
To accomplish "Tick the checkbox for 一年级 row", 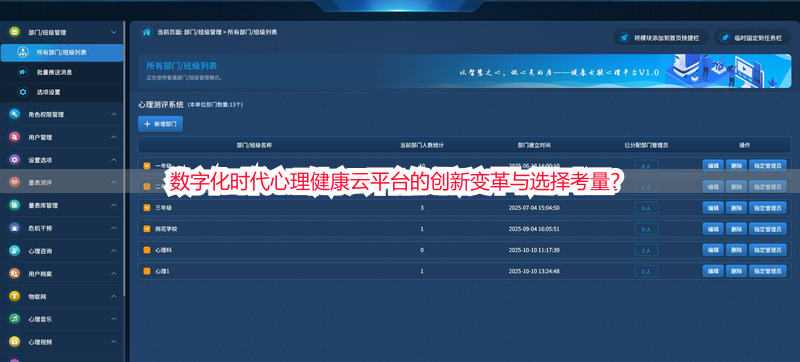I will coord(147,166).
